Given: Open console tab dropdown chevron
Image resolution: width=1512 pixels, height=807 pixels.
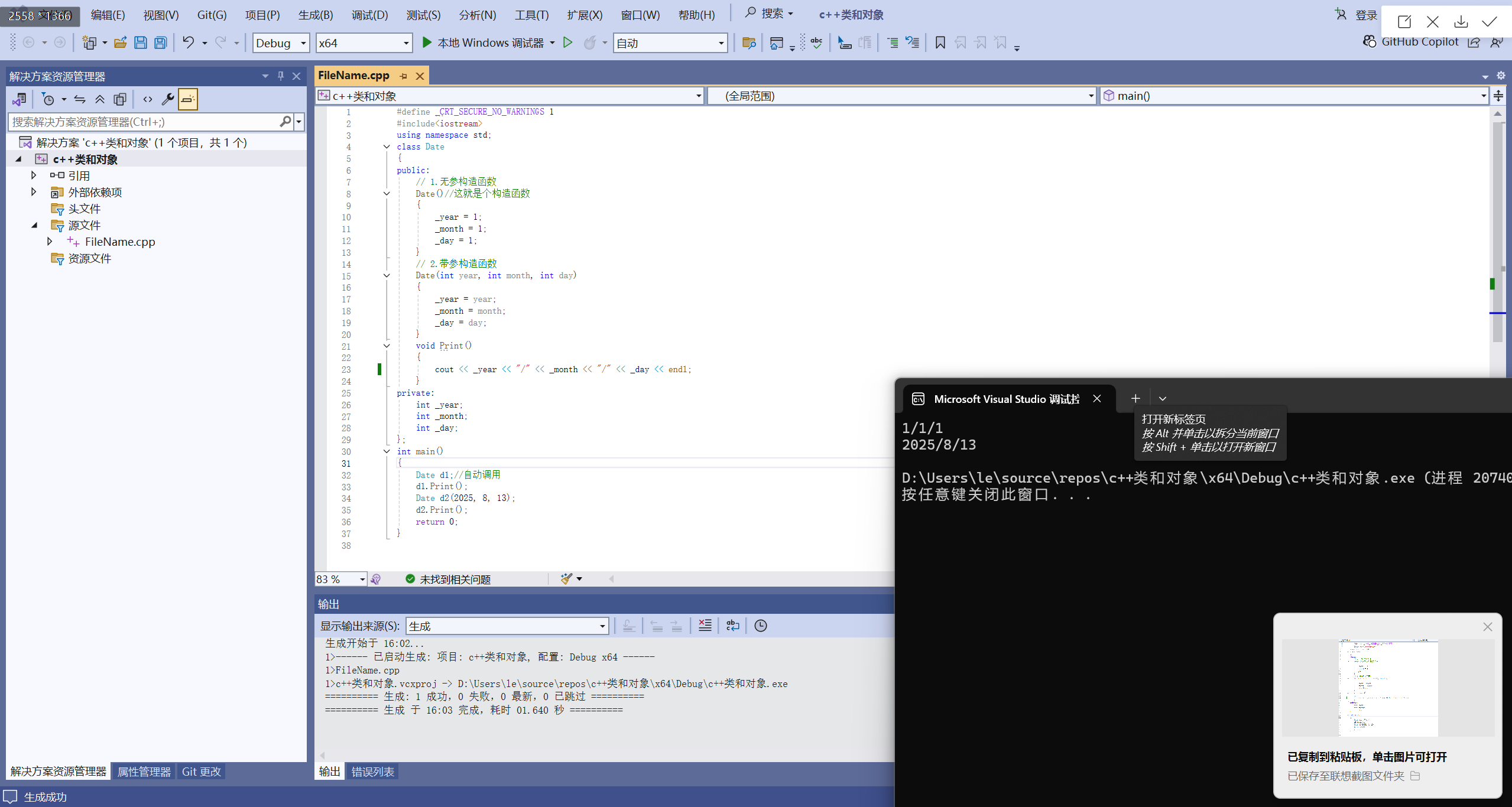Looking at the screenshot, I should (x=1162, y=399).
